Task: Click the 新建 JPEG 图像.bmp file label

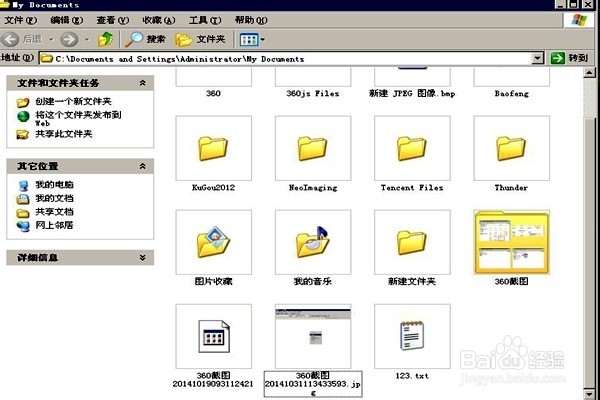Action: point(412,93)
